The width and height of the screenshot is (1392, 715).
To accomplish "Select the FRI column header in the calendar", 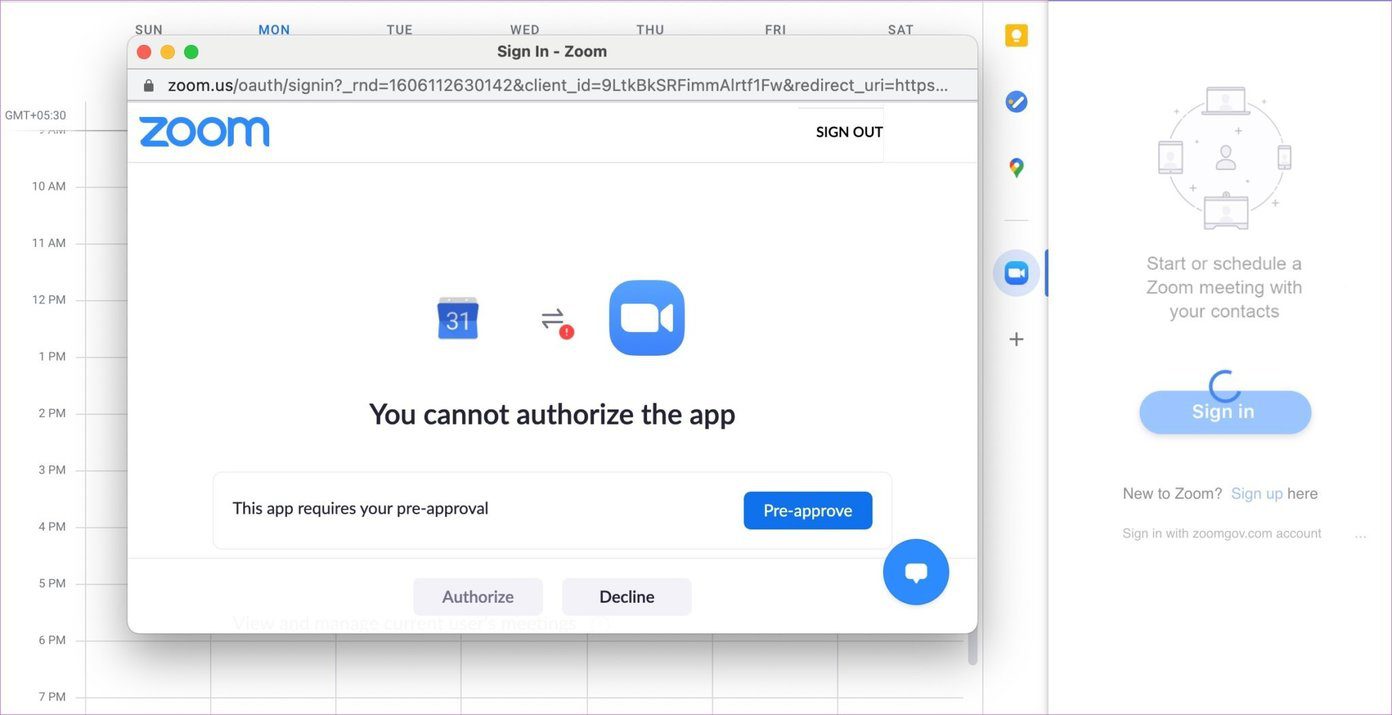I will (x=776, y=30).
